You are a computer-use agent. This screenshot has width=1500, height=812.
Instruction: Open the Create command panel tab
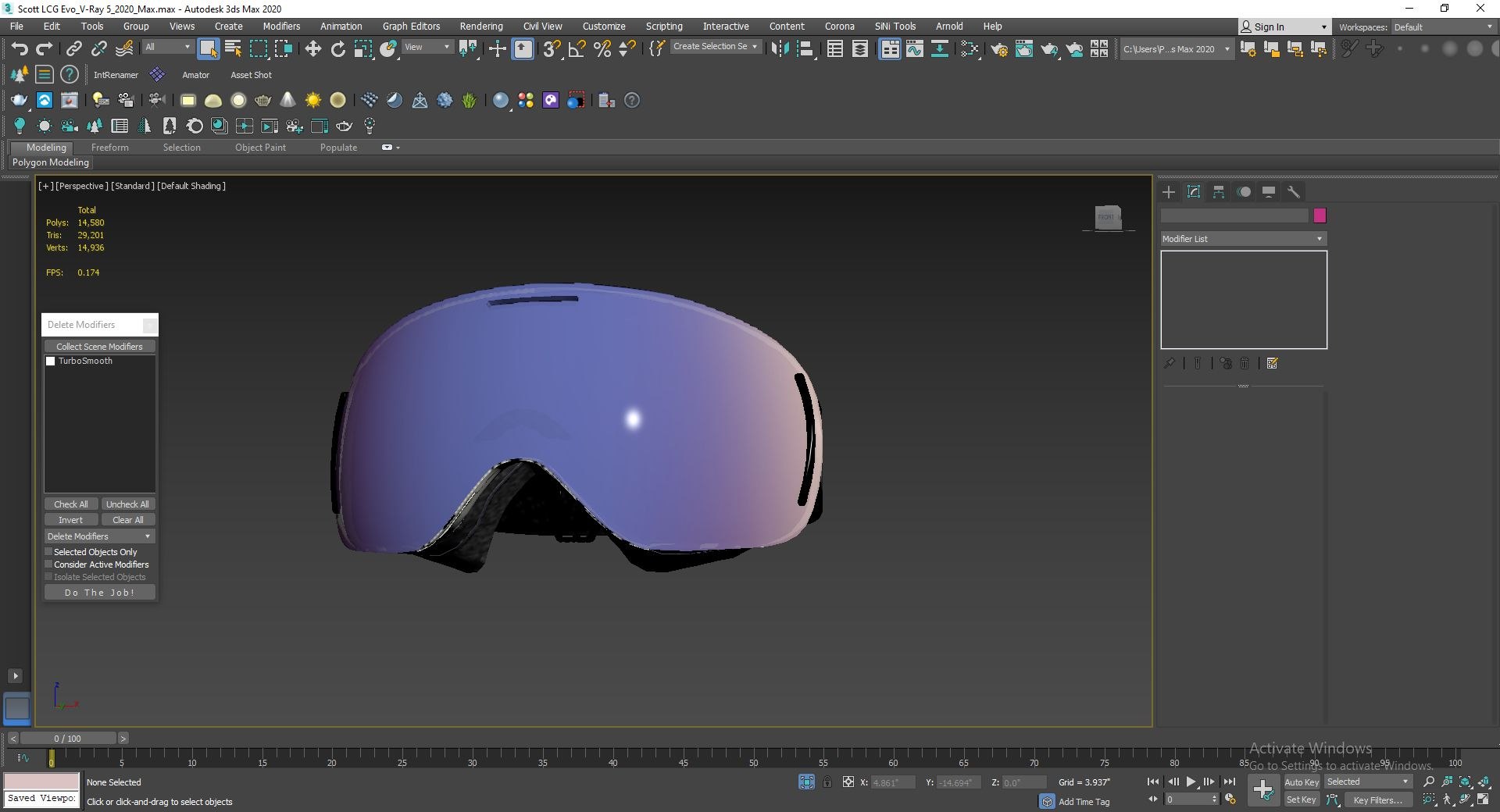pos(1169,192)
